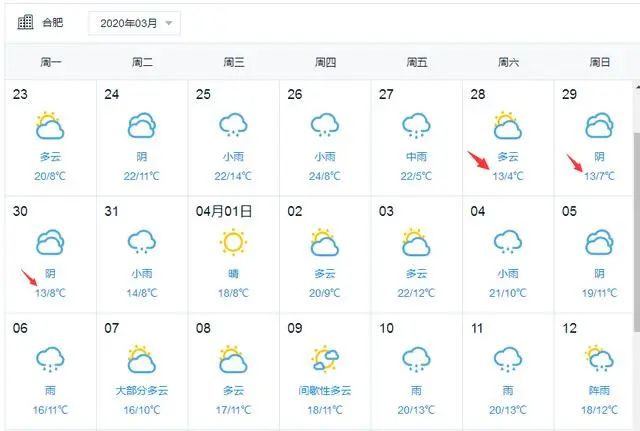Click the rain icon for day 06

(50, 360)
